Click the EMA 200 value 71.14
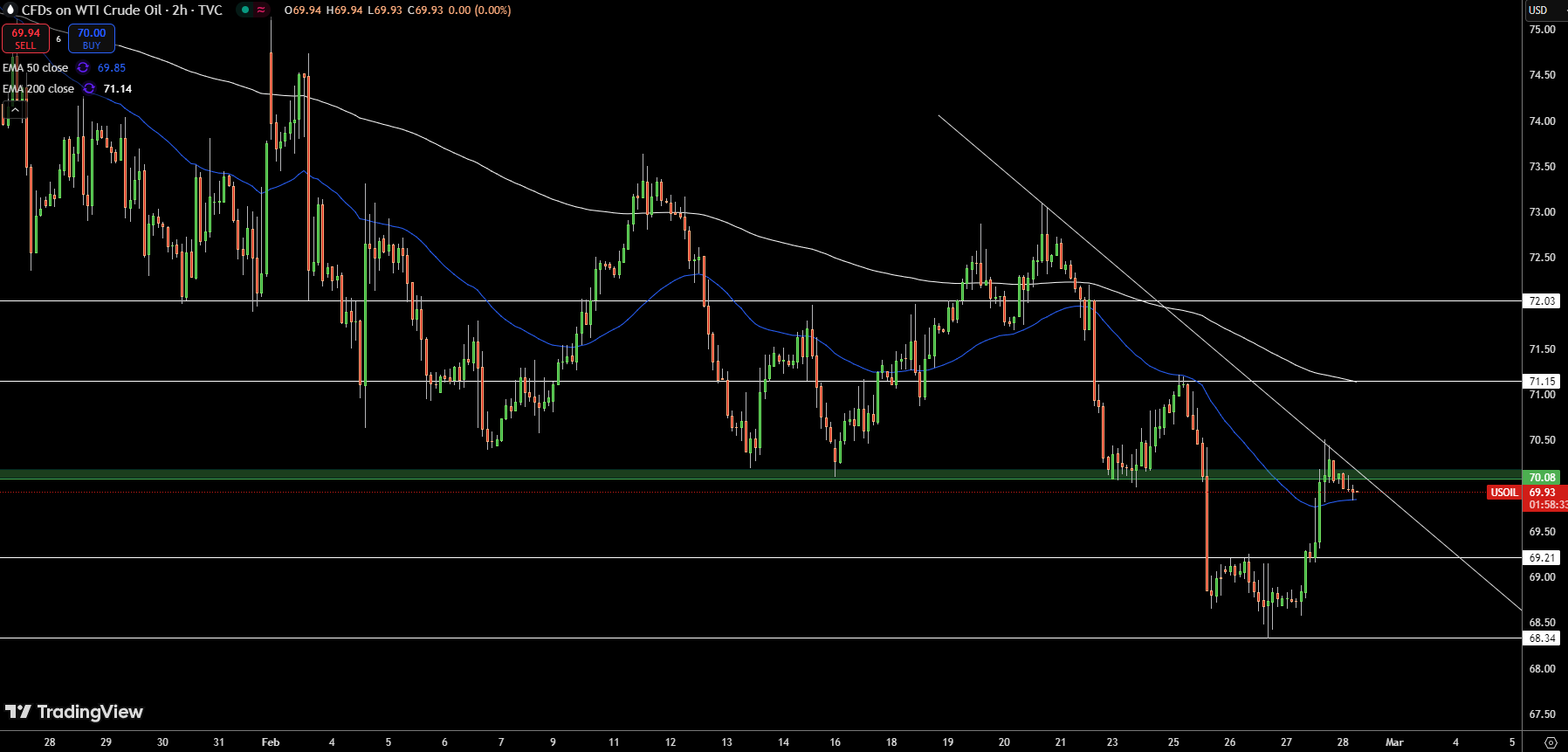Screen dimensions: 1568x752 tap(118, 88)
